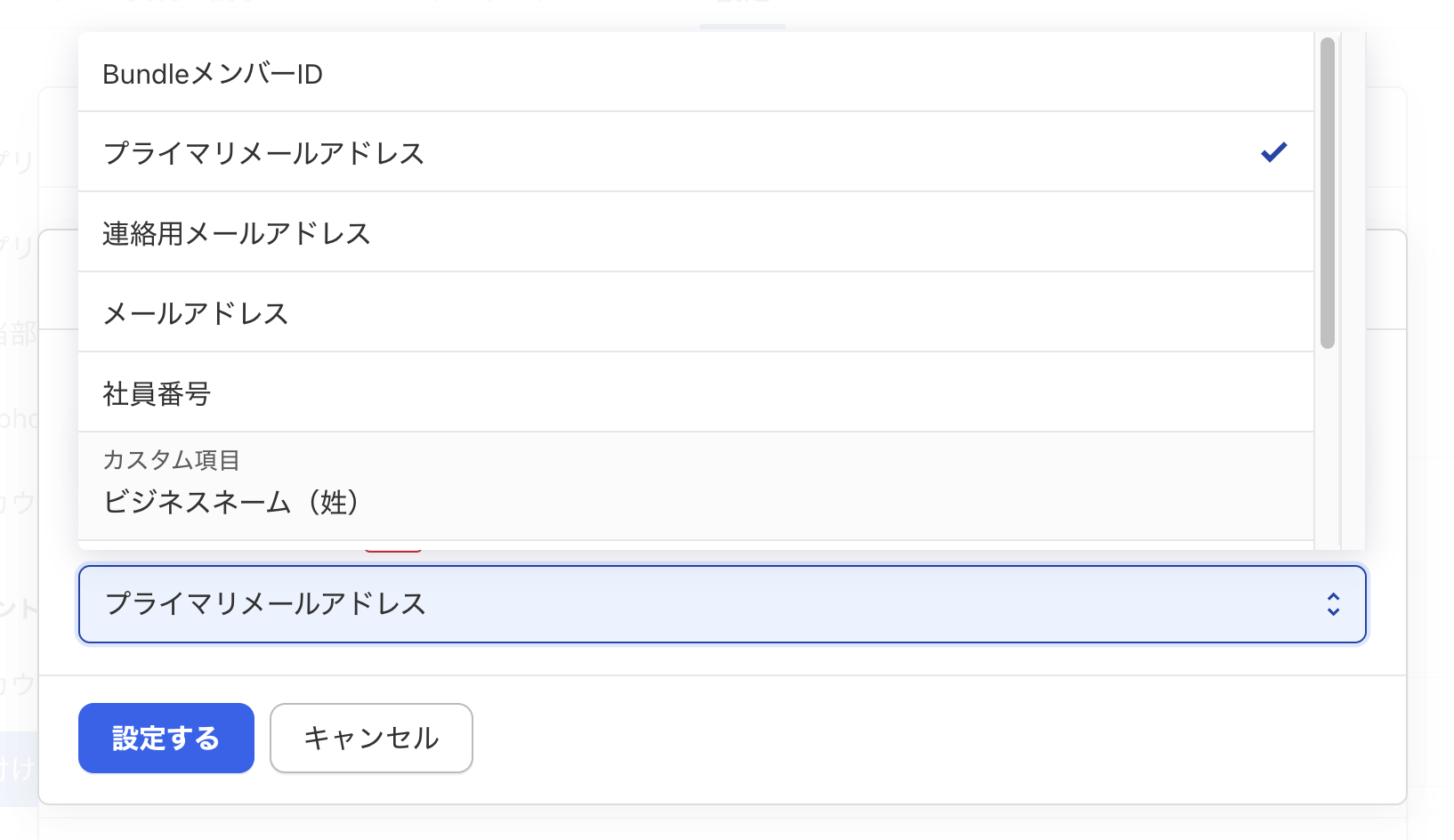
Task: Click the dropdown list scrollbar thumb
Action: pos(1327,191)
